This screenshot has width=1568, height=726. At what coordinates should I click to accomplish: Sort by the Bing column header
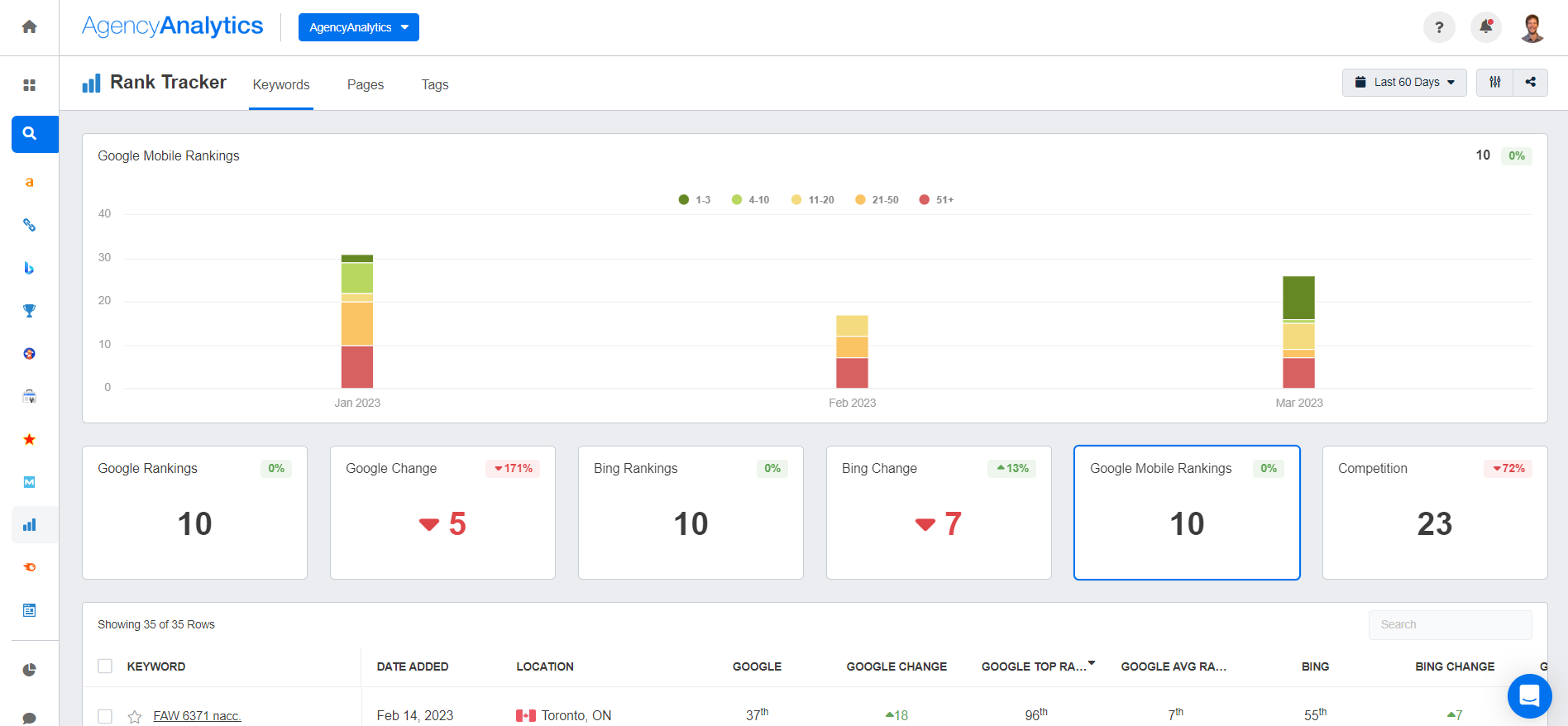[x=1315, y=666]
